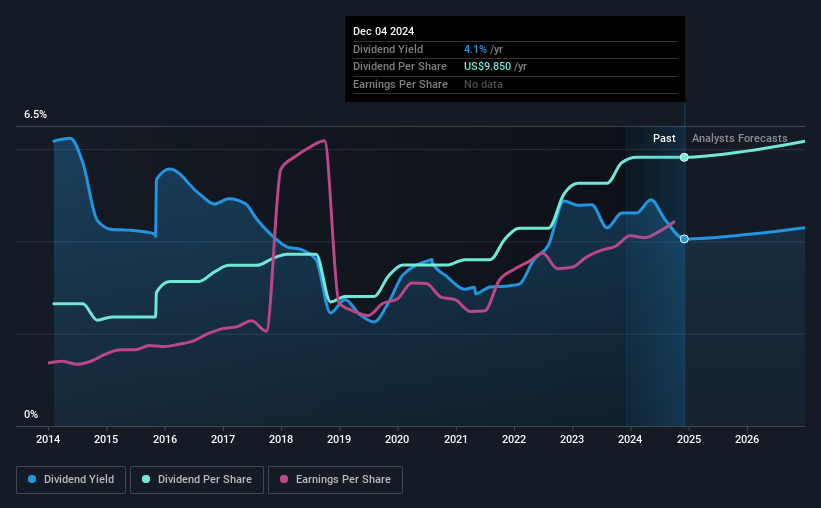Click the 2025 axis label

[689, 439]
